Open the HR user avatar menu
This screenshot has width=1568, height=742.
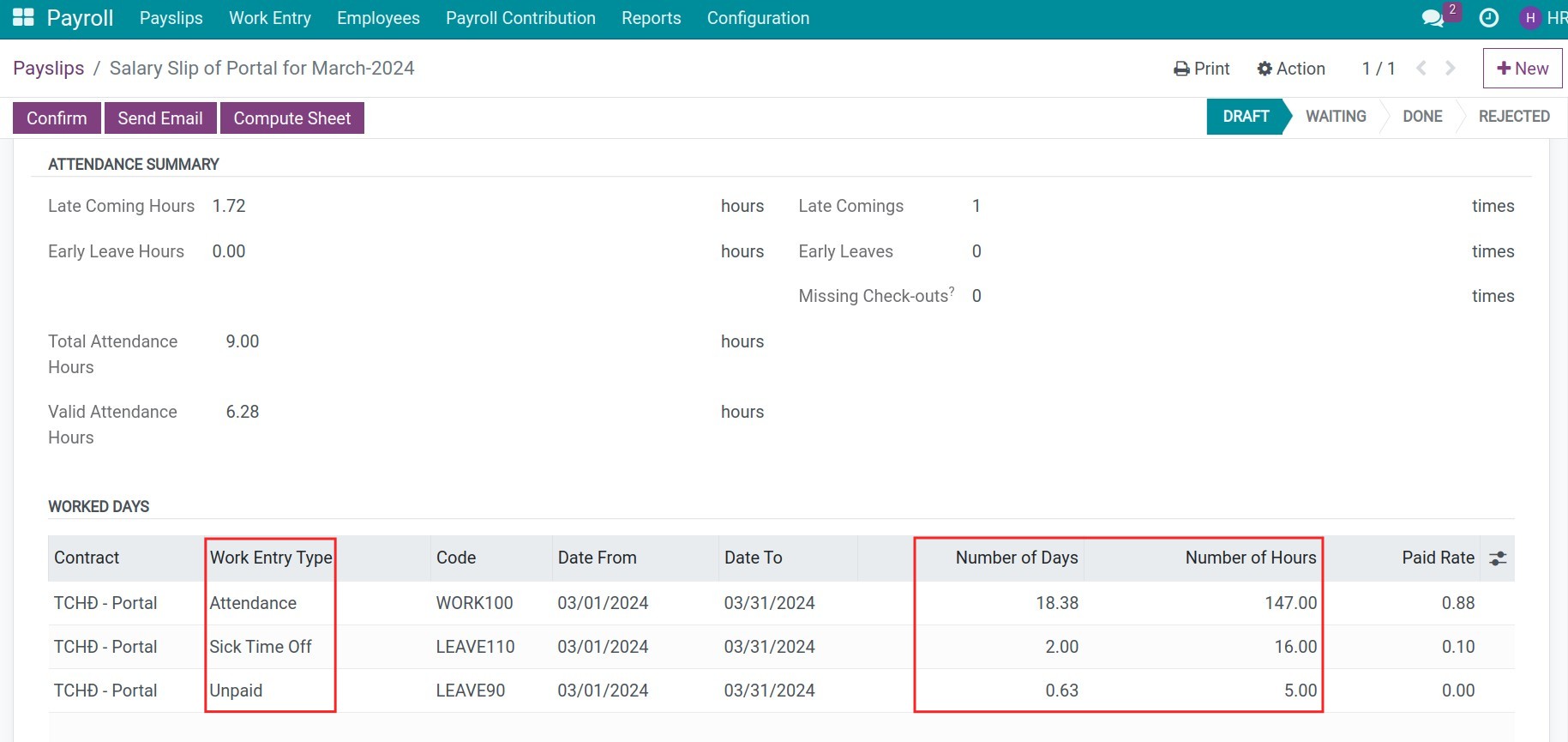coord(1542,18)
